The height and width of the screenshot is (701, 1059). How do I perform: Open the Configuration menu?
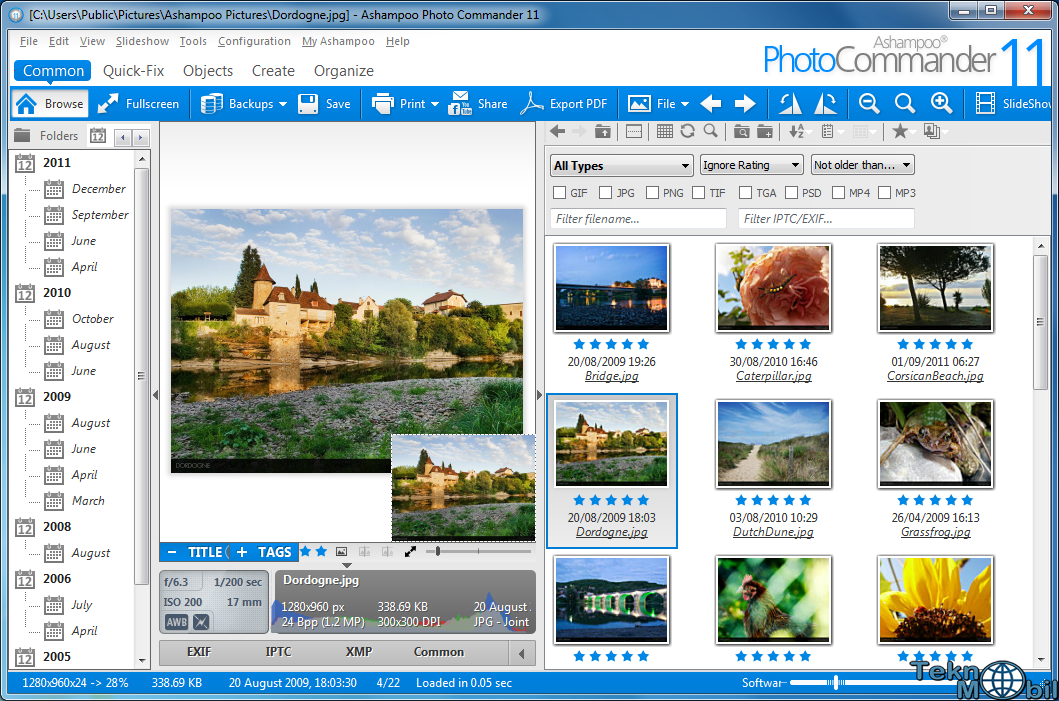click(254, 41)
